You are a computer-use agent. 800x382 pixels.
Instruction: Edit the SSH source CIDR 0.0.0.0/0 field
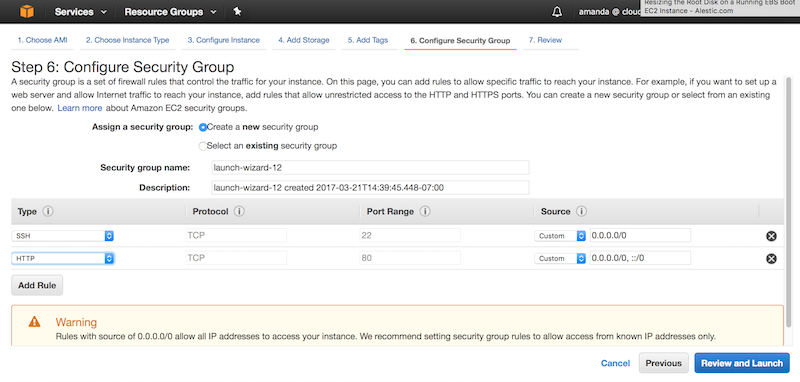tap(640, 236)
